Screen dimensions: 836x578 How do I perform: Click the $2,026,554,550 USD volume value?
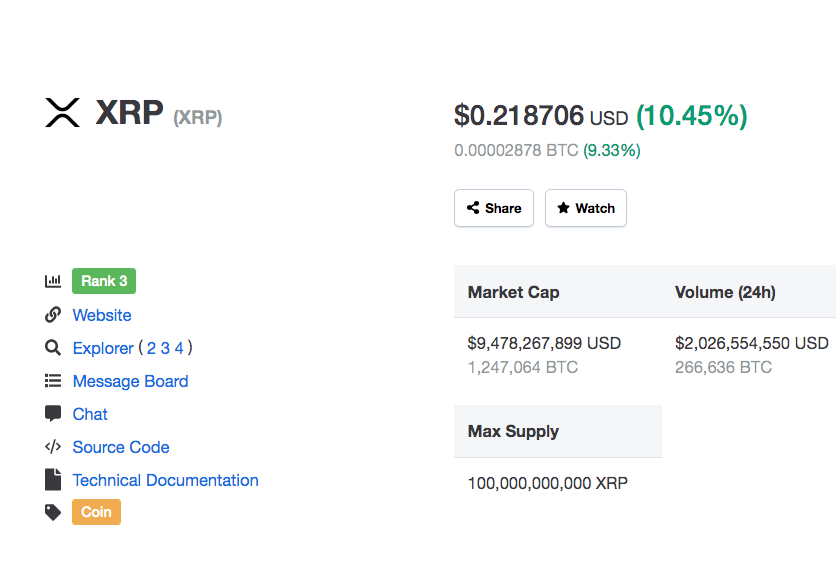pyautogui.click(x=752, y=343)
